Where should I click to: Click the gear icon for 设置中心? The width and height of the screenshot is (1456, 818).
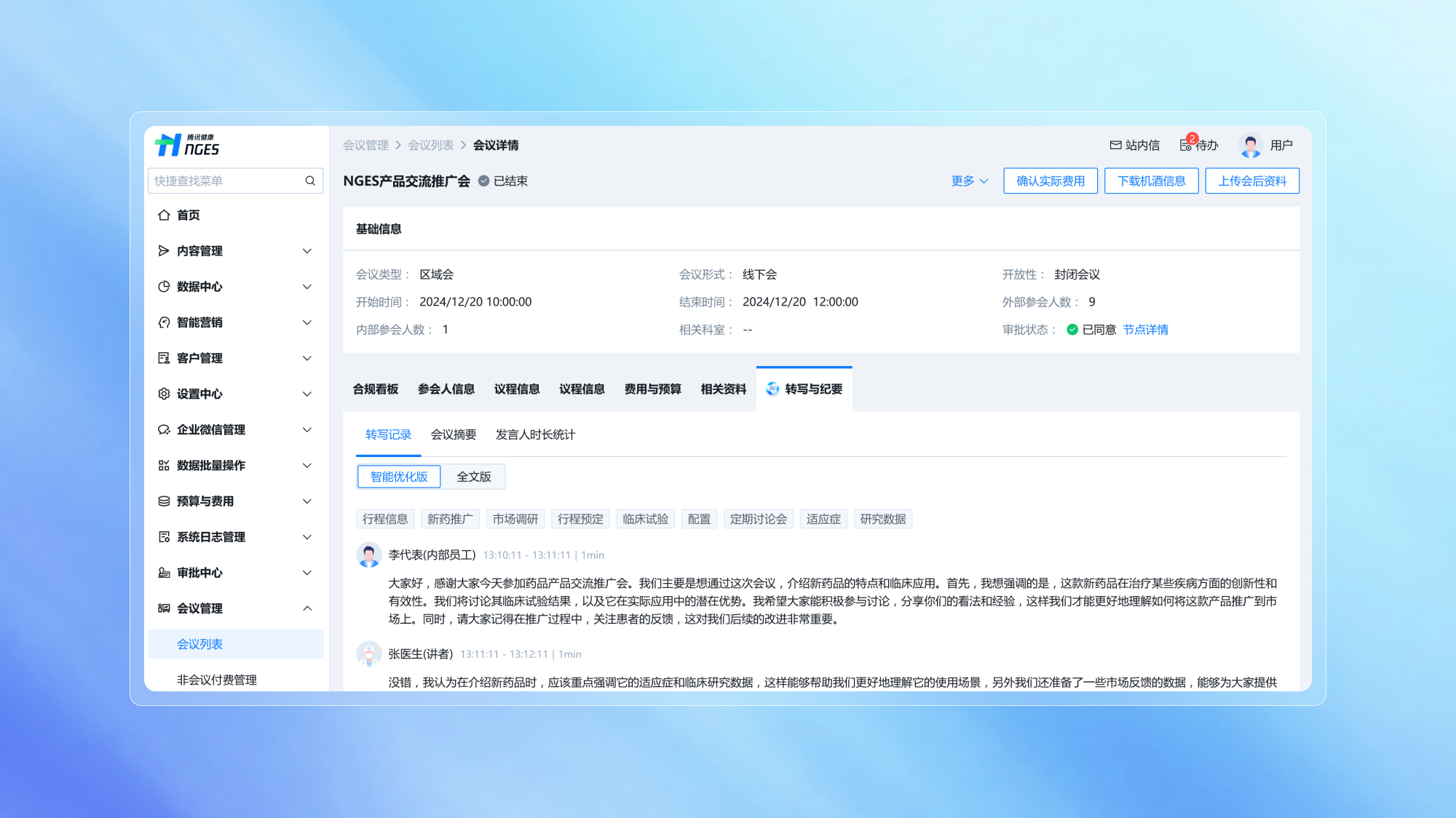[x=164, y=393]
